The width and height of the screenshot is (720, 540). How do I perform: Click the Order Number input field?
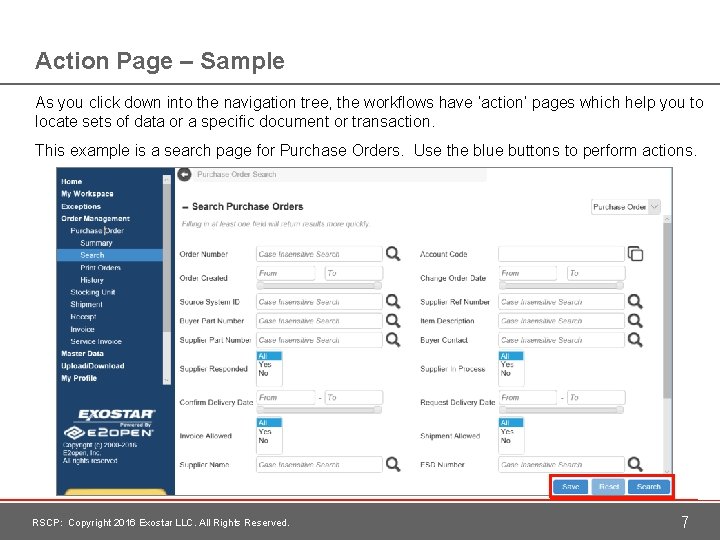click(319, 254)
